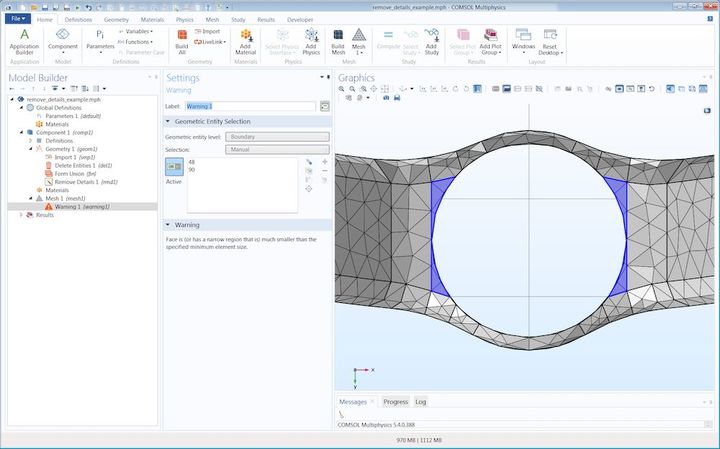Open the Parameters ribbon button

(x=100, y=41)
